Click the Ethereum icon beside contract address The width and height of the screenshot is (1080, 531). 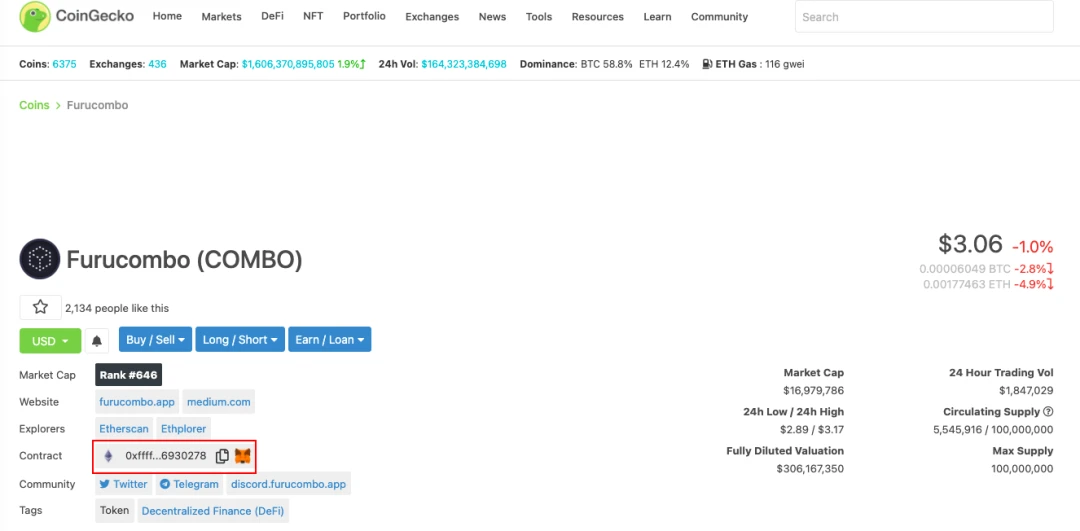click(x=109, y=456)
